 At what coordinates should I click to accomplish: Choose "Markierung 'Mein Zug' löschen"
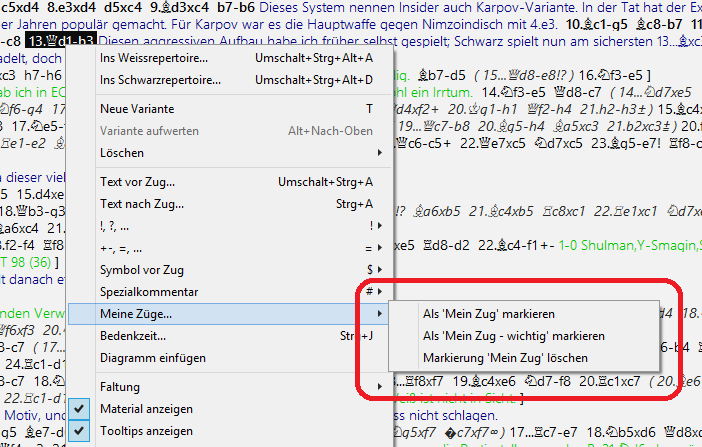point(505,357)
